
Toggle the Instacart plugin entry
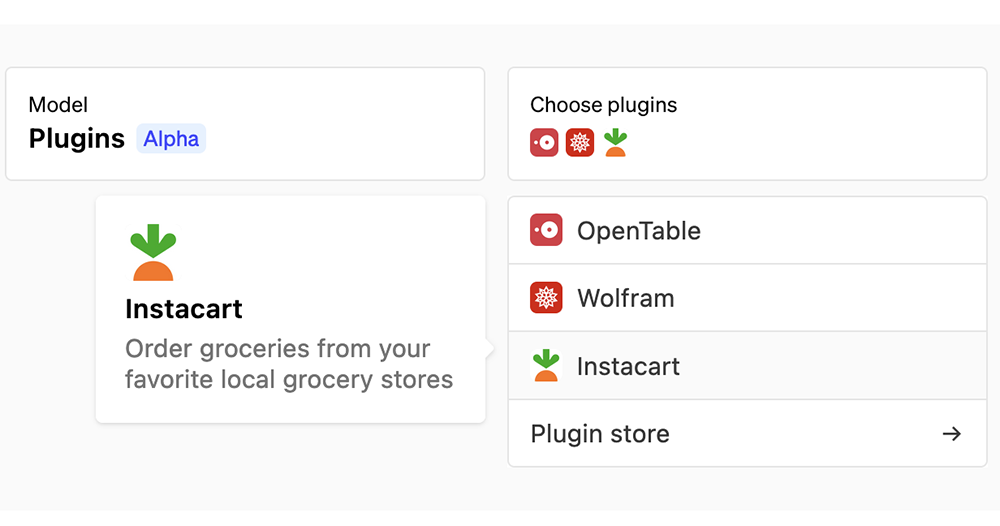747,365
